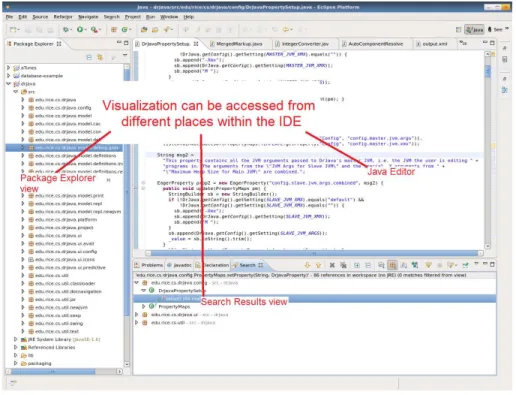Screen dimensions: 516x395
Task: Switch to the Declaration tab
Action: pos(212,265)
